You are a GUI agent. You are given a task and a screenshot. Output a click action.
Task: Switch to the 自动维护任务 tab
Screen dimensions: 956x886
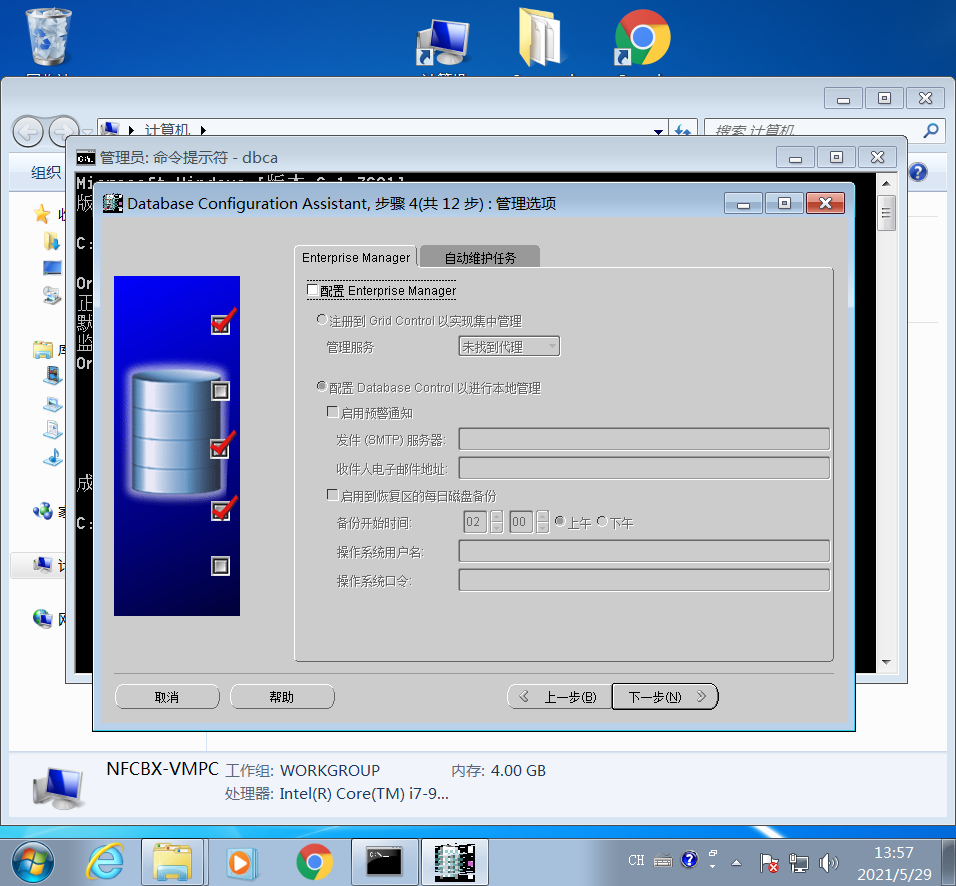[x=478, y=255]
